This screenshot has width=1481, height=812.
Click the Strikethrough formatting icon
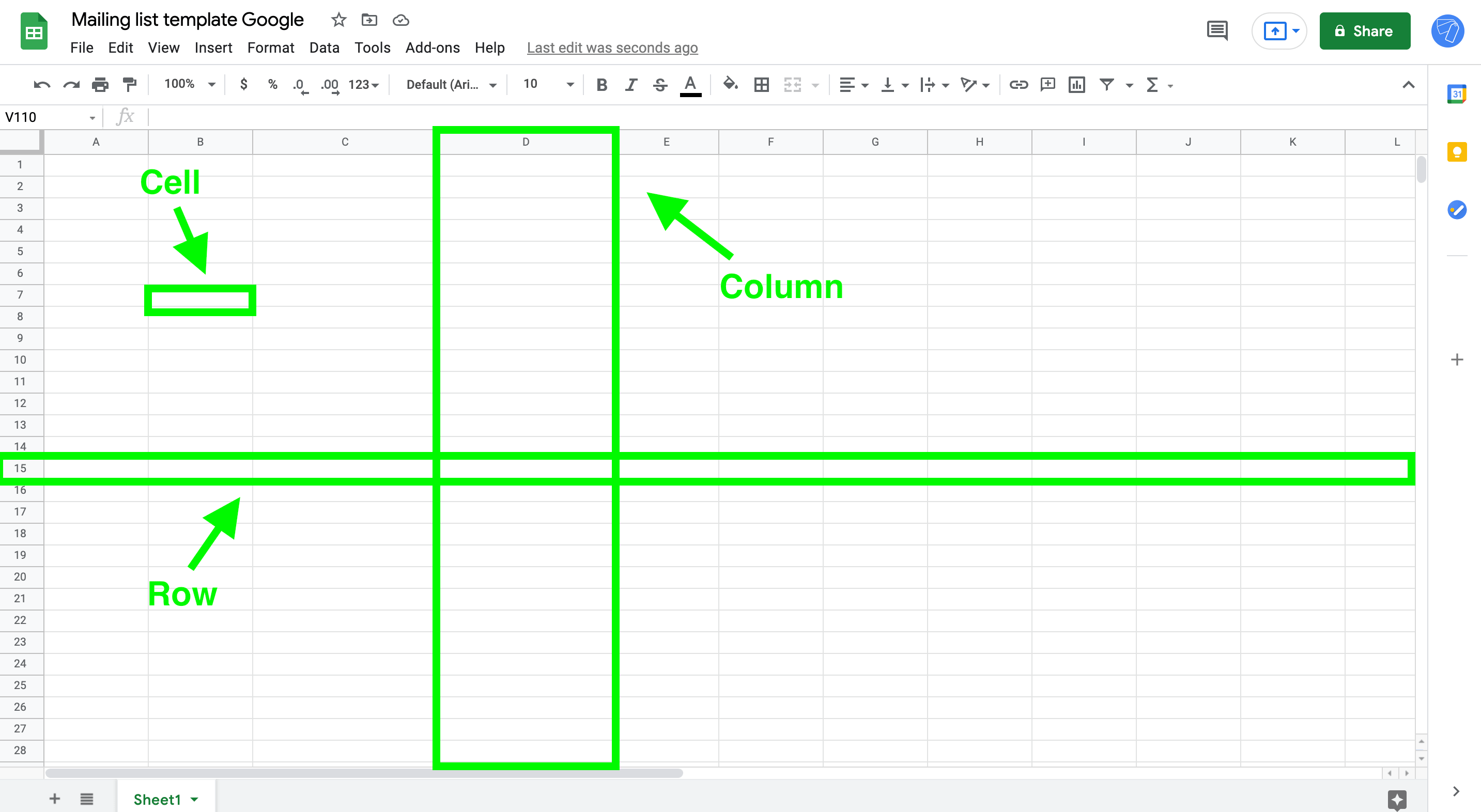click(660, 84)
